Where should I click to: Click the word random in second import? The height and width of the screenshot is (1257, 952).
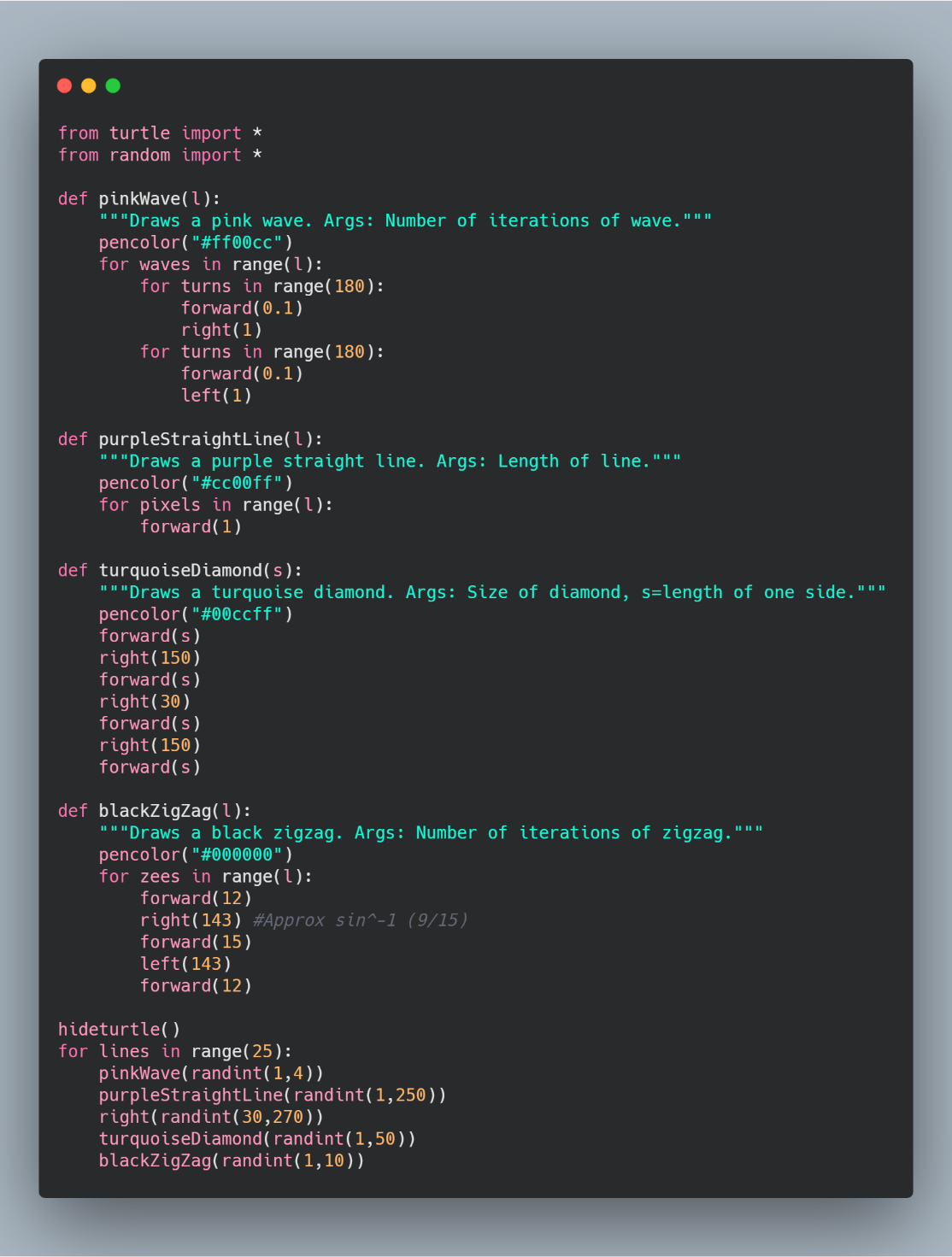click(139, 156)
